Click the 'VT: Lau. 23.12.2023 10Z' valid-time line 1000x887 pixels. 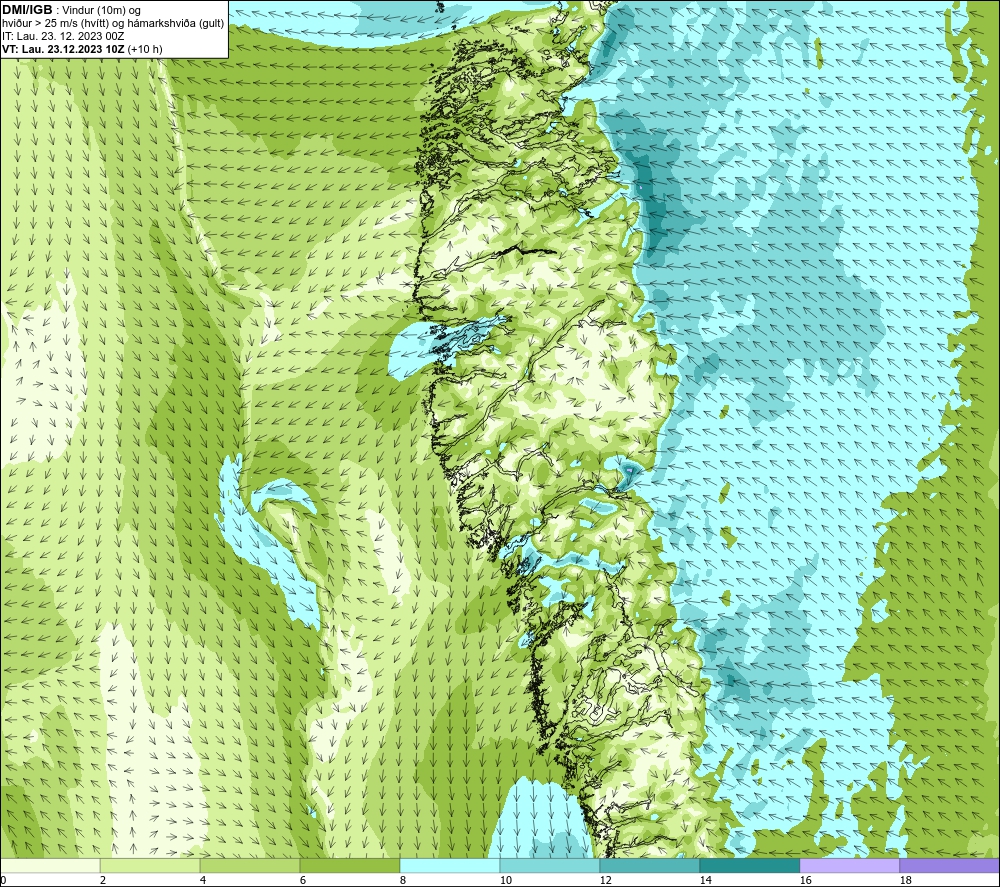coord(82,49)
